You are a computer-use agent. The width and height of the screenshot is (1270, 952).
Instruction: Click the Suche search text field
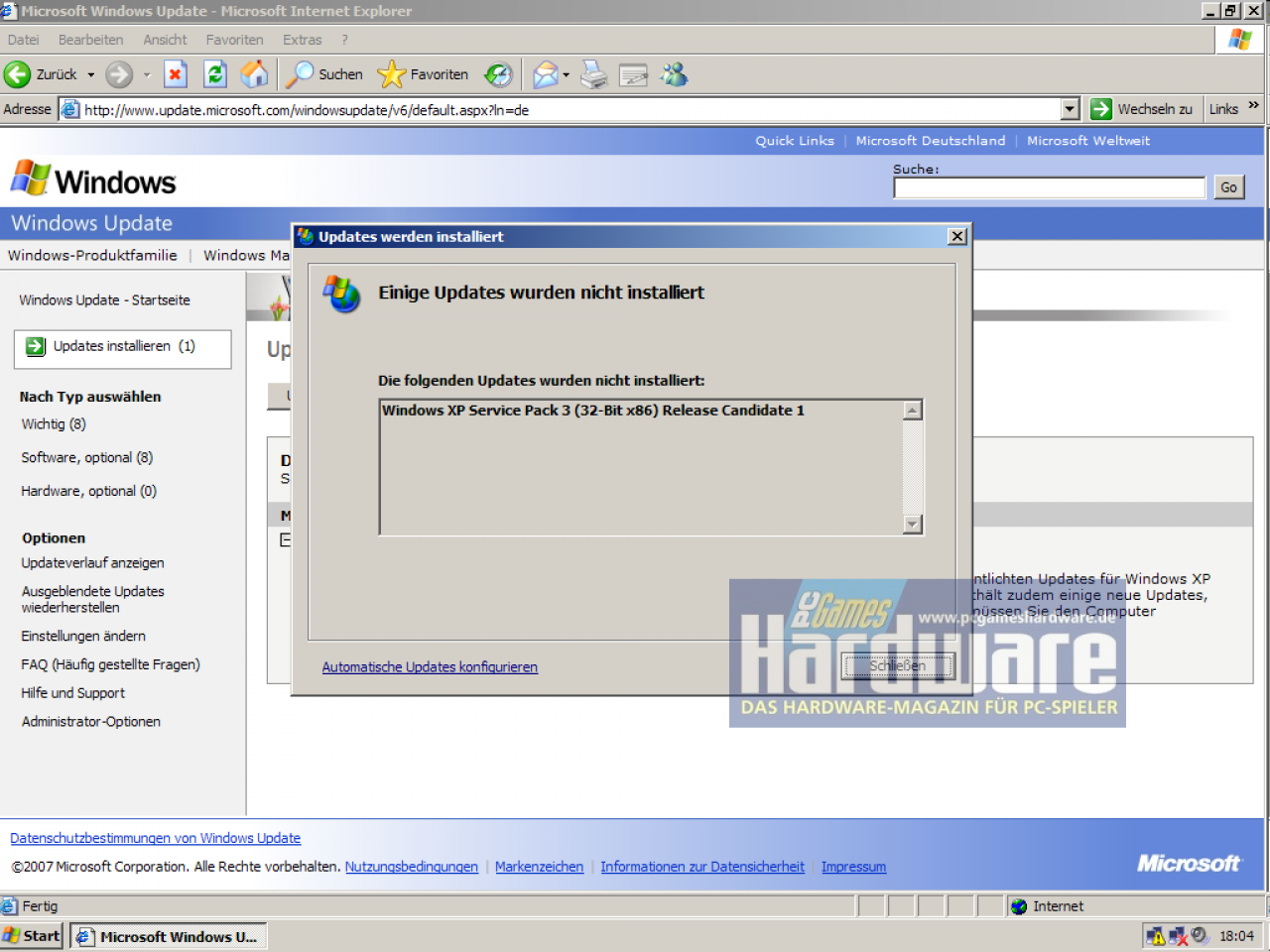point(1049,187)
